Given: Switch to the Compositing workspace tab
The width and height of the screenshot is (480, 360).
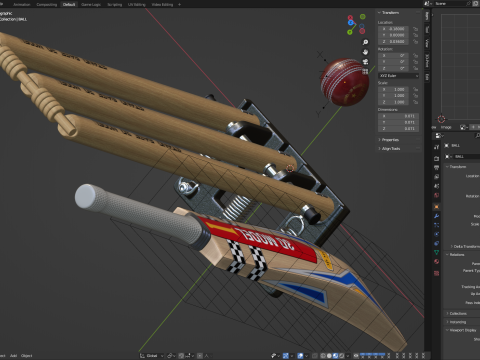Looking at the screenshot, I should [47, 4].
